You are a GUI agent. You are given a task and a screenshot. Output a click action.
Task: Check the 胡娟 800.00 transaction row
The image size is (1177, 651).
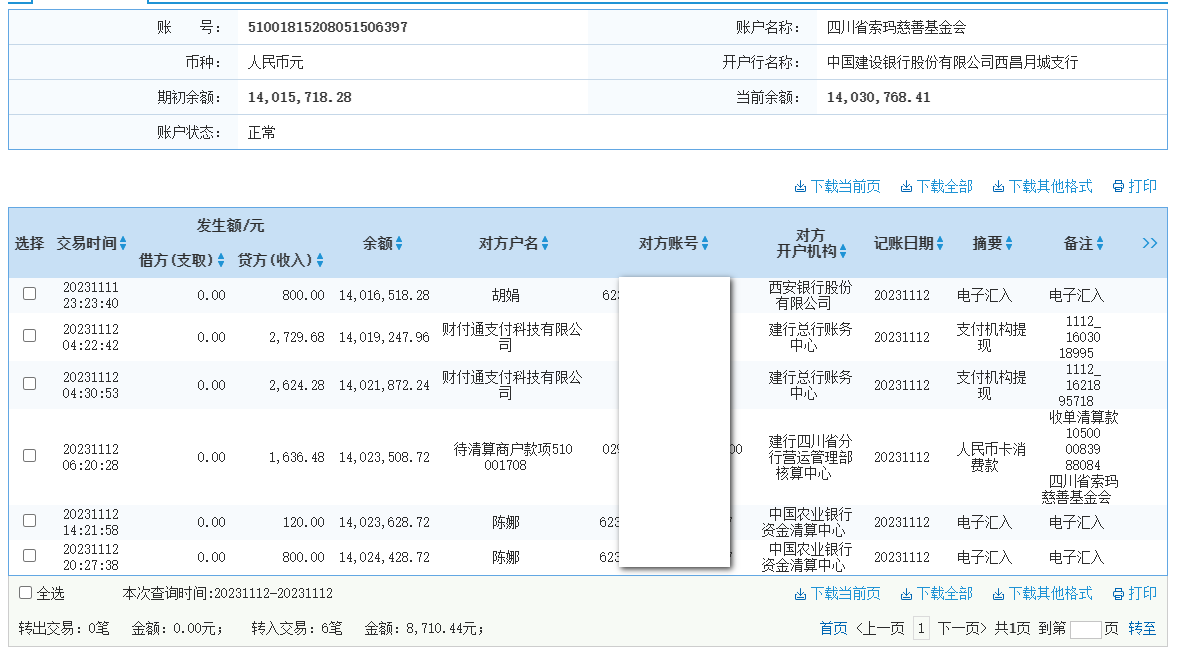29,294
